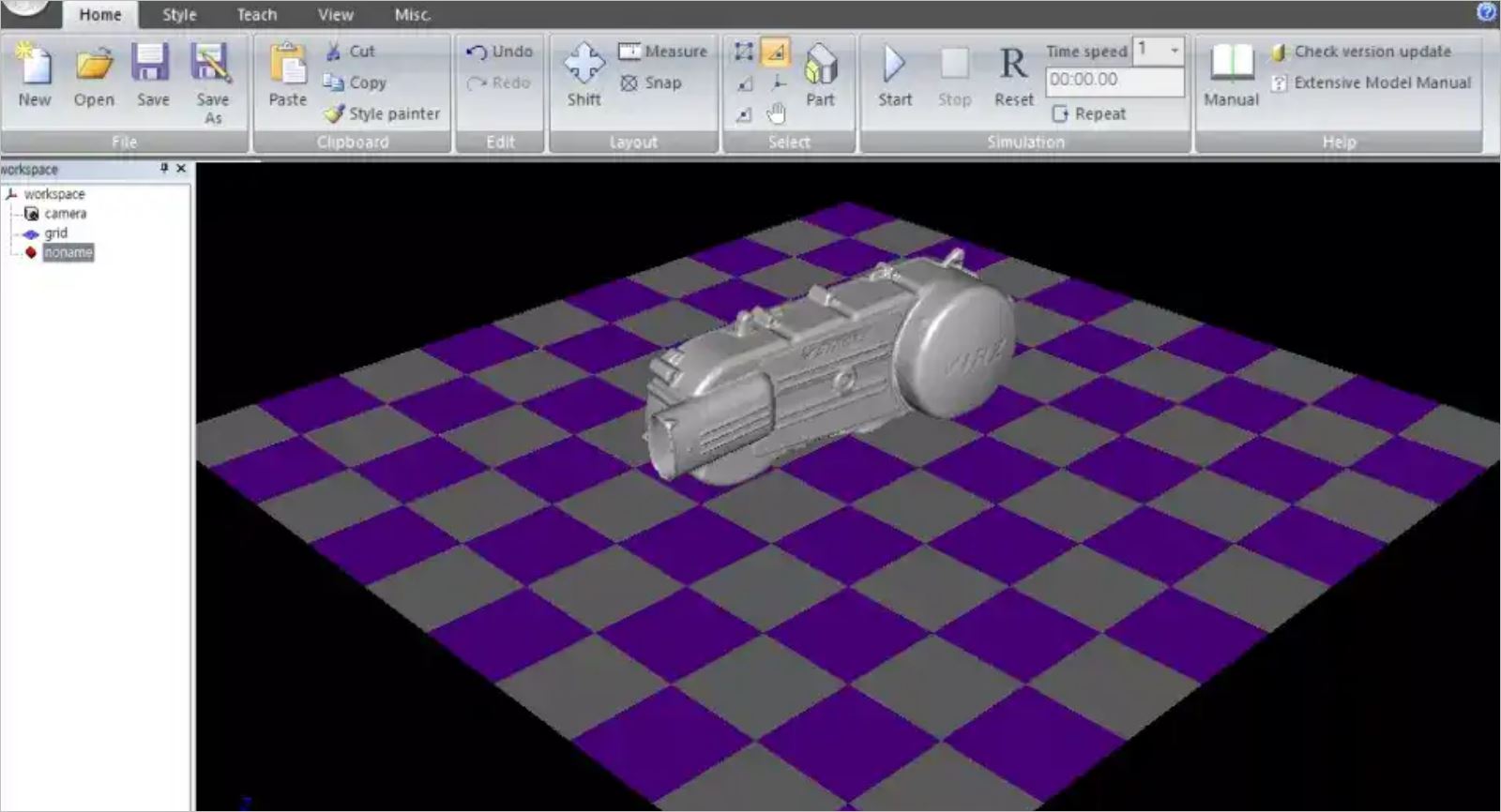Open the Time speed dropdown
The height and width of the screenshot is (812, 1501).
coord(1174,50)
